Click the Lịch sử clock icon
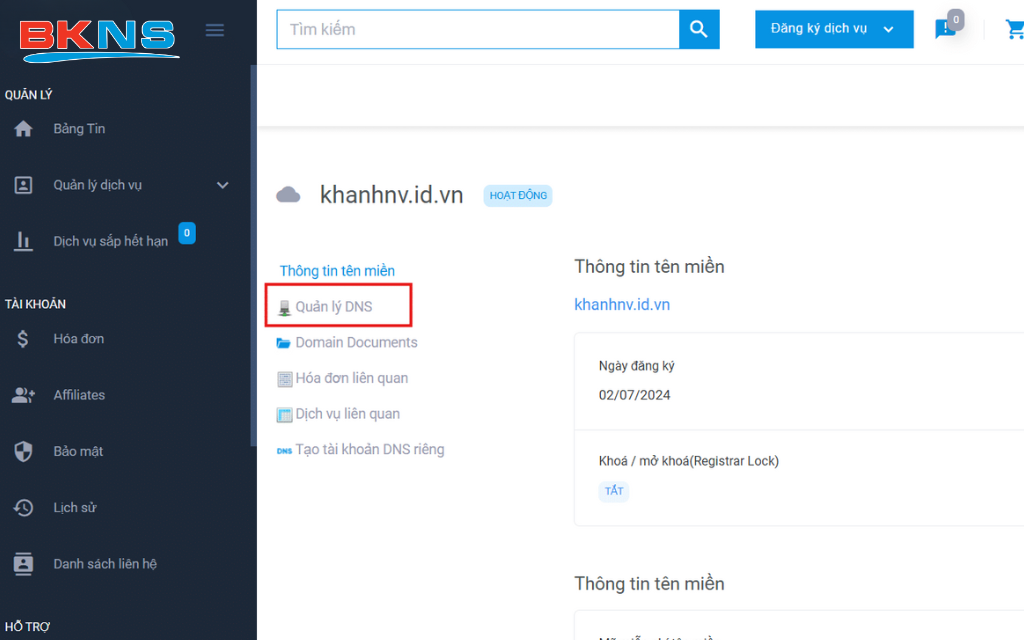The height and width of the screenshot is (640, 1024). pyautogui.click(x=23, y=508)
